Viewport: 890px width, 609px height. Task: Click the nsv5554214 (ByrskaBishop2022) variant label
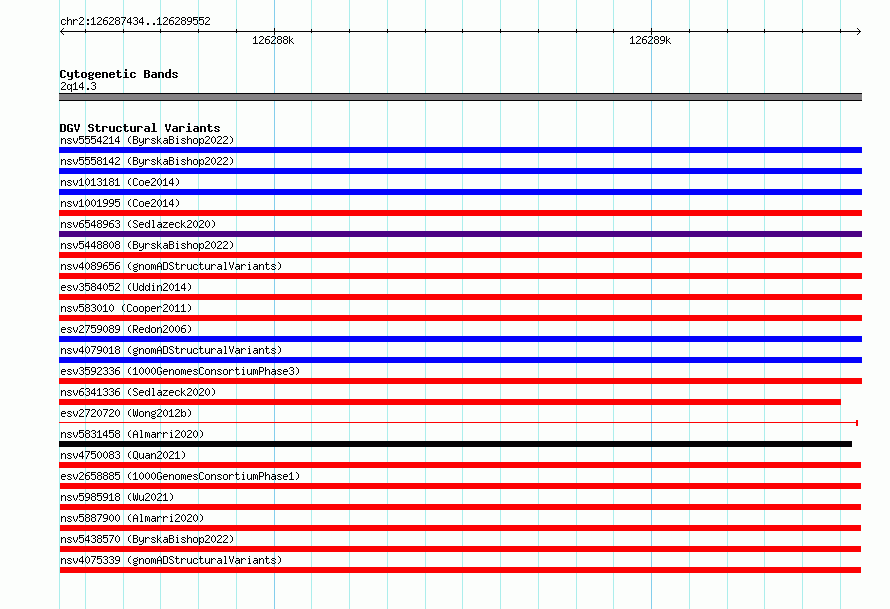pyautogui.click(x=147, y=140)
